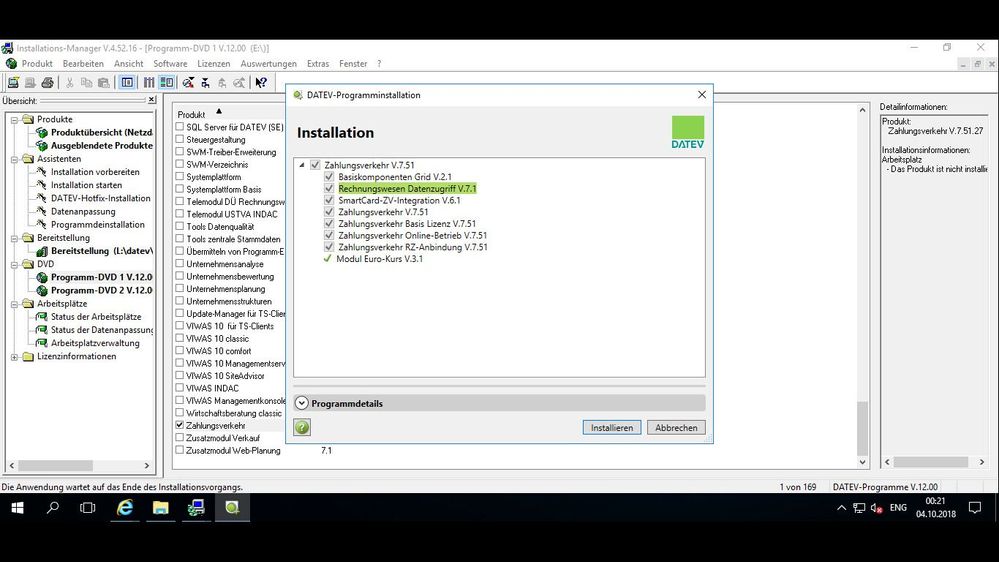Click the three-column view toolbar icon
This screenshot has height=562, width=999.
click(x=148, y=83)
